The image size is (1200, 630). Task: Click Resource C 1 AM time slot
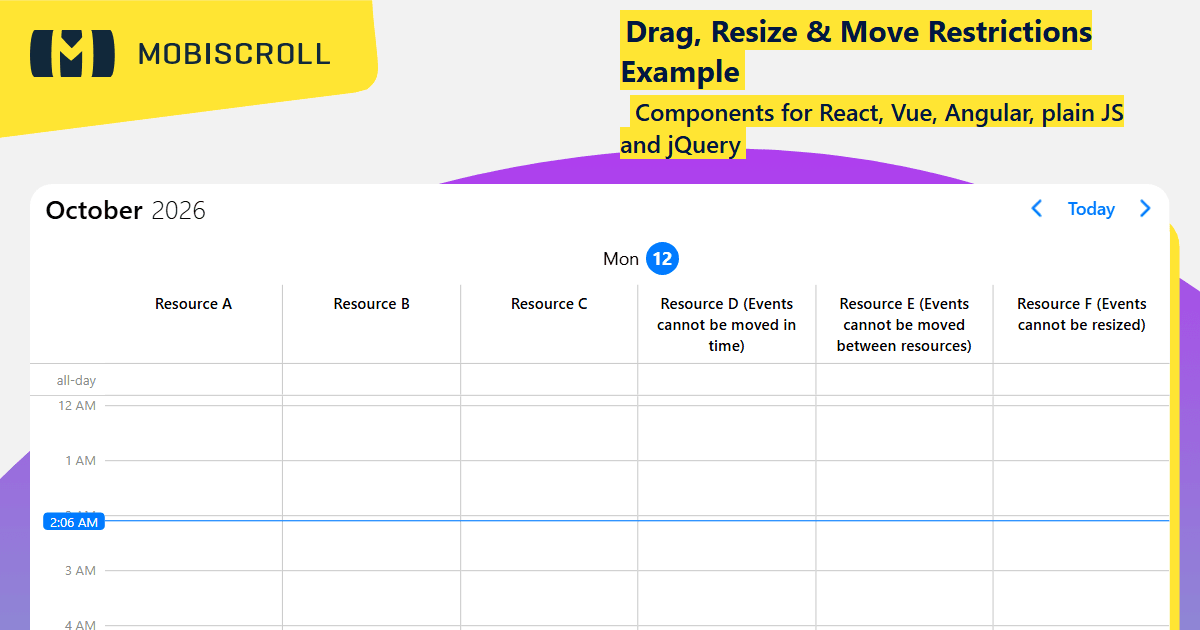click(x=549, y=488)
